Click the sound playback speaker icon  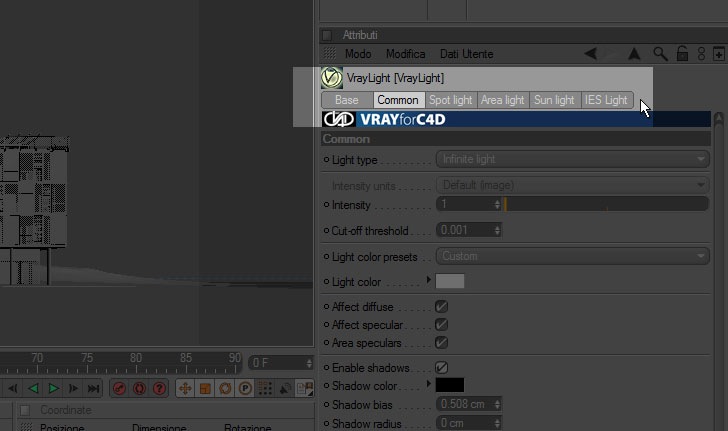click(285, 388)
